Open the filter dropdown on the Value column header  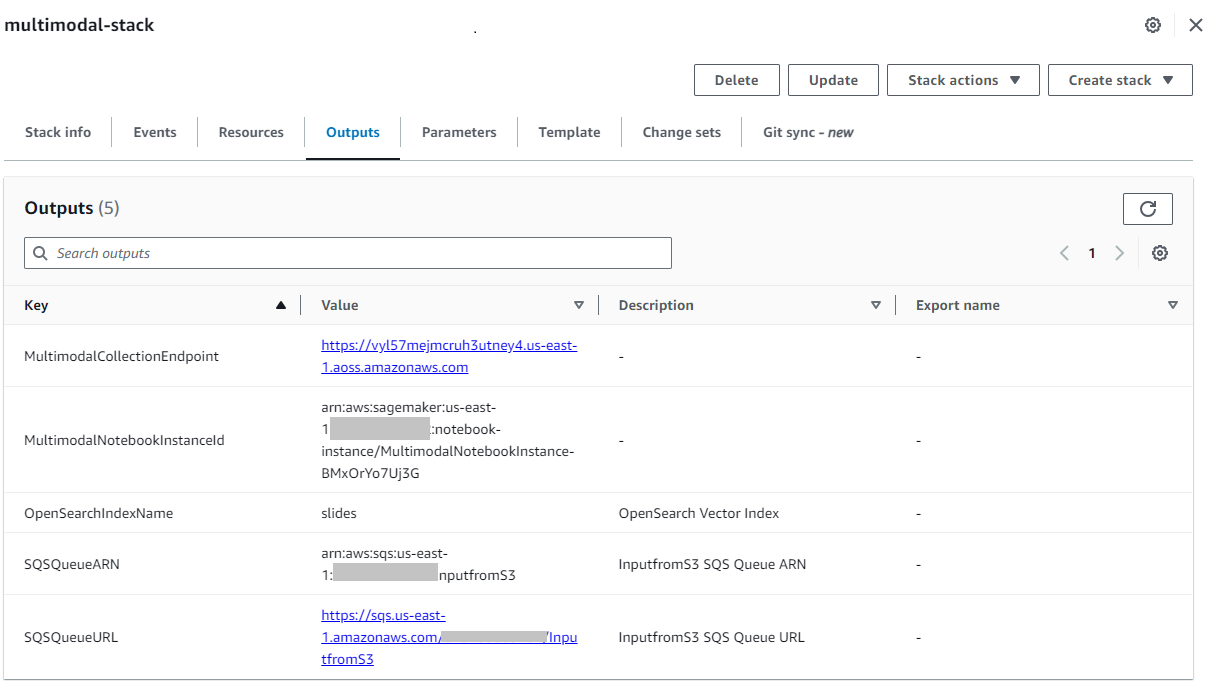(x=579, y=304)
